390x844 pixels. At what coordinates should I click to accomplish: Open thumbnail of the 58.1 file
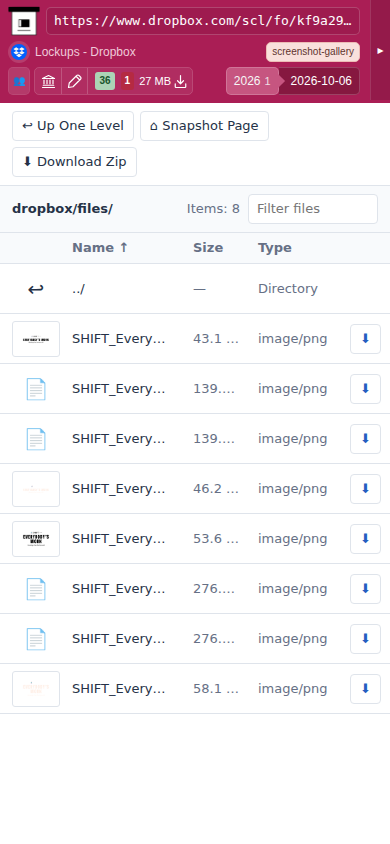(36, 690)
